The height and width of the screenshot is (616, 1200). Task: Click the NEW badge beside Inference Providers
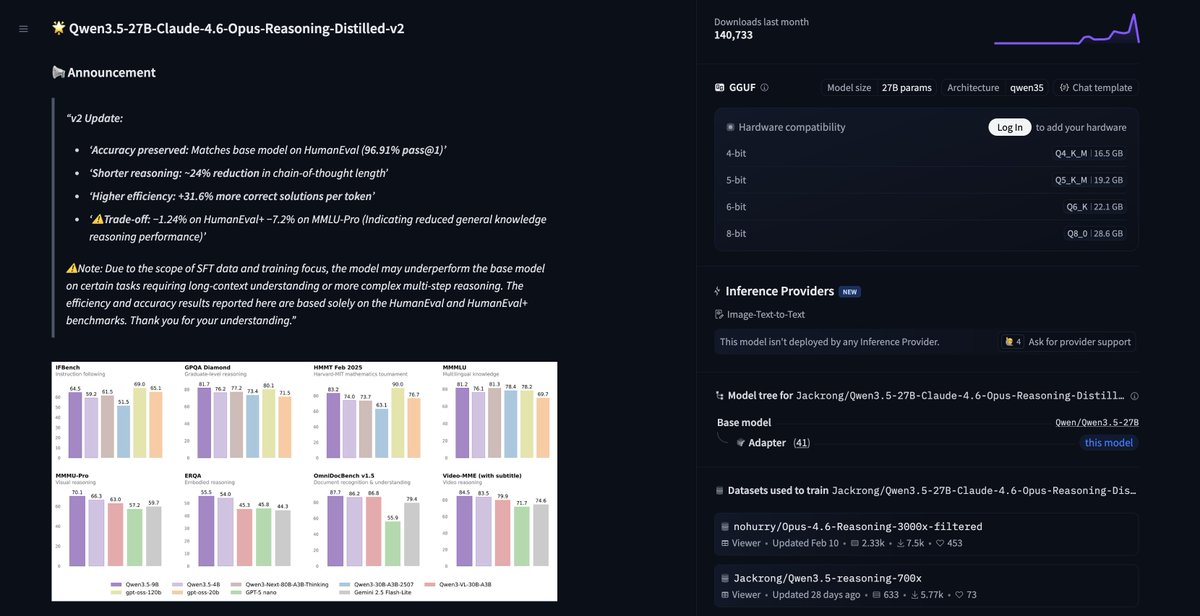point(849,291)
